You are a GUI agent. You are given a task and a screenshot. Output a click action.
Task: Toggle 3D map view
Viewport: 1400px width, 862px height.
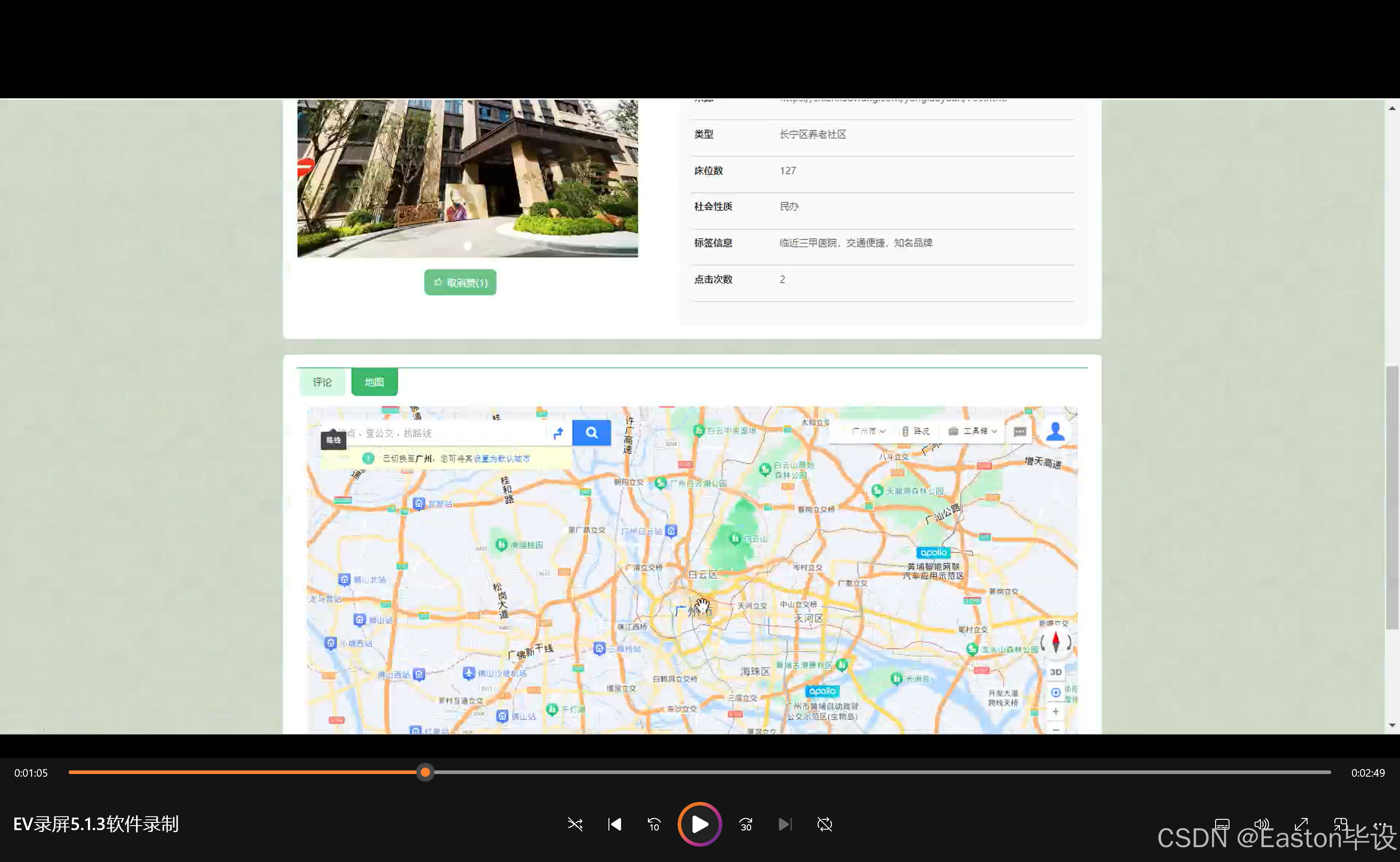pos(1056,672)
